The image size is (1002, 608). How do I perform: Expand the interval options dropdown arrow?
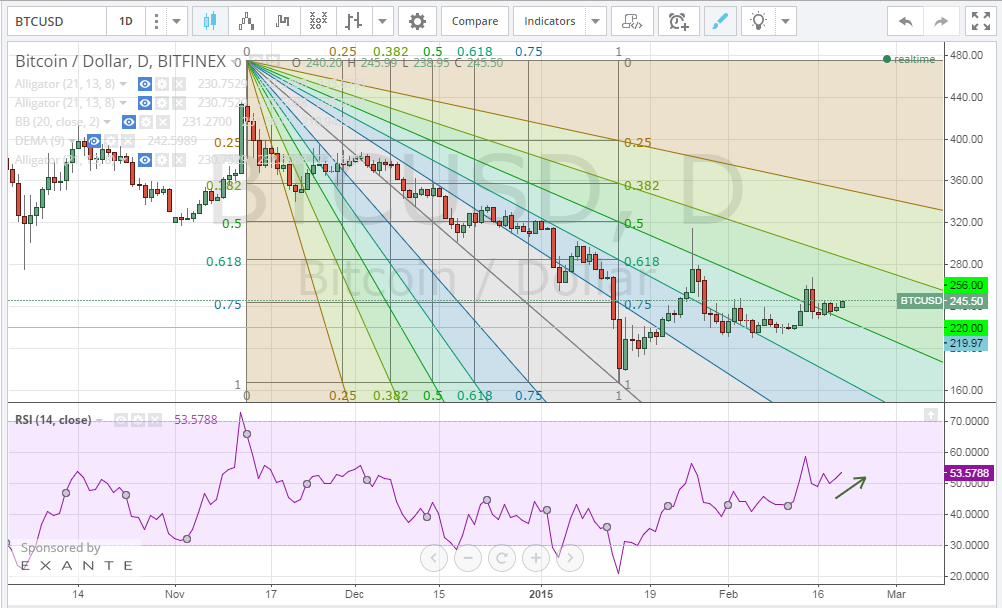[178, 20]
